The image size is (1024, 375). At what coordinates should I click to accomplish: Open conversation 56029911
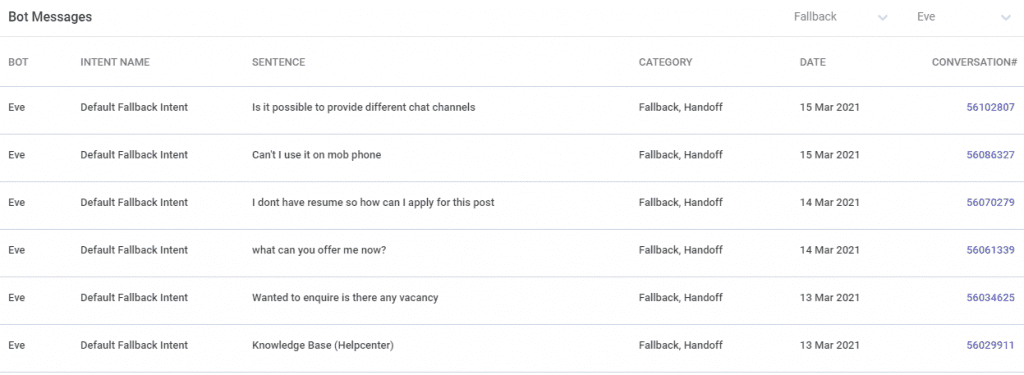point(990,345)
